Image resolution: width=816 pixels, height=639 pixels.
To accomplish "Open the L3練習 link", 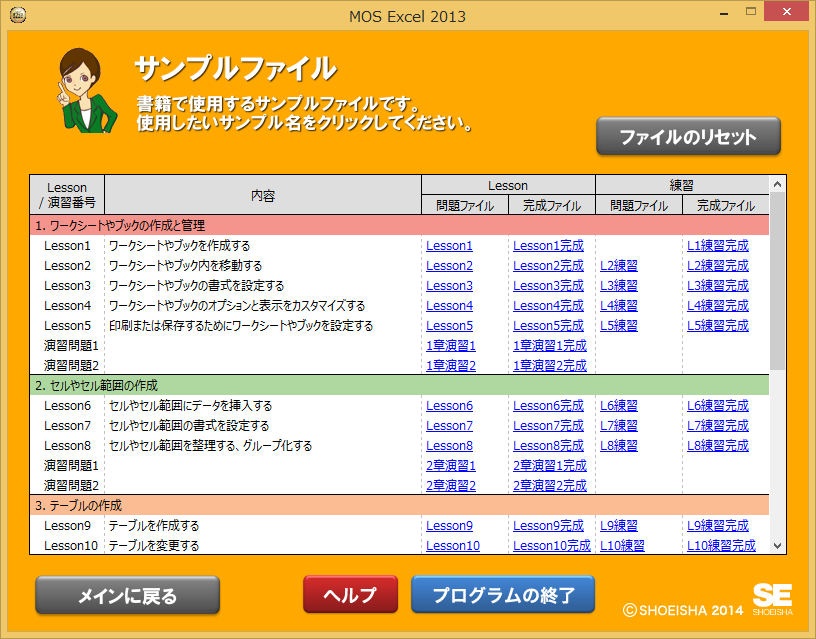I will [619, 286].
